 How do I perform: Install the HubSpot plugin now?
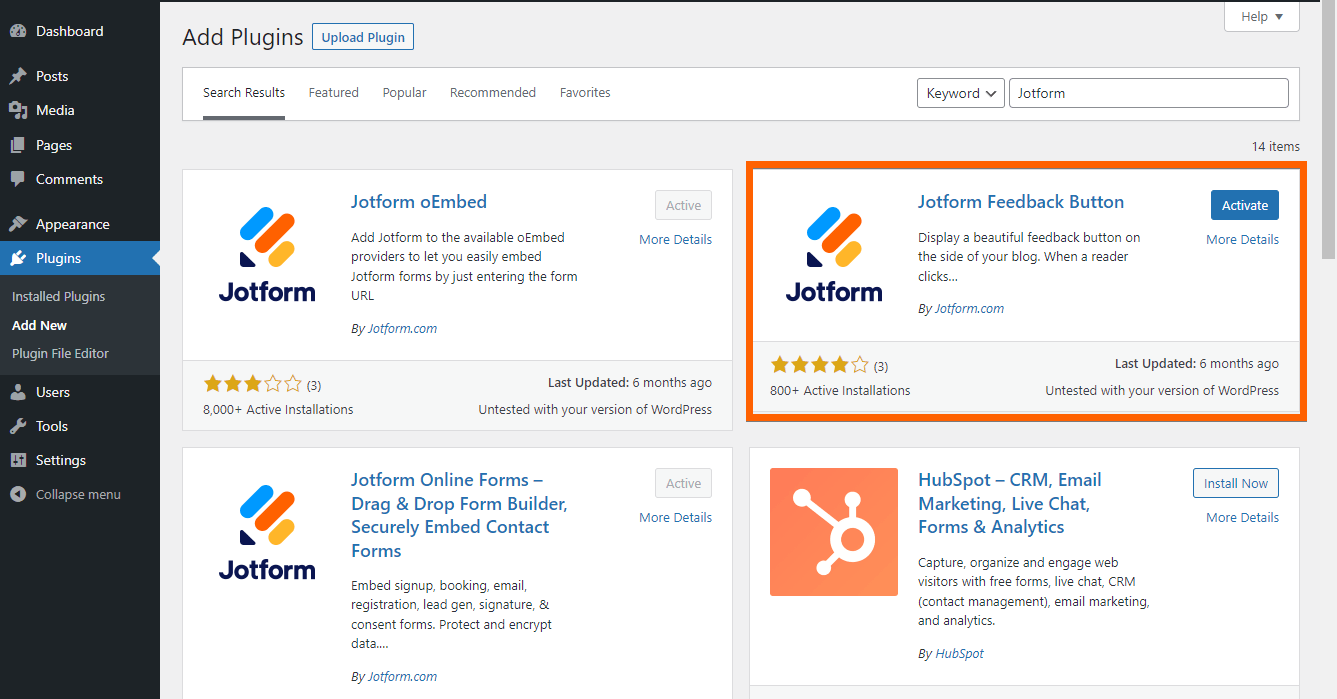point(1235,483)
